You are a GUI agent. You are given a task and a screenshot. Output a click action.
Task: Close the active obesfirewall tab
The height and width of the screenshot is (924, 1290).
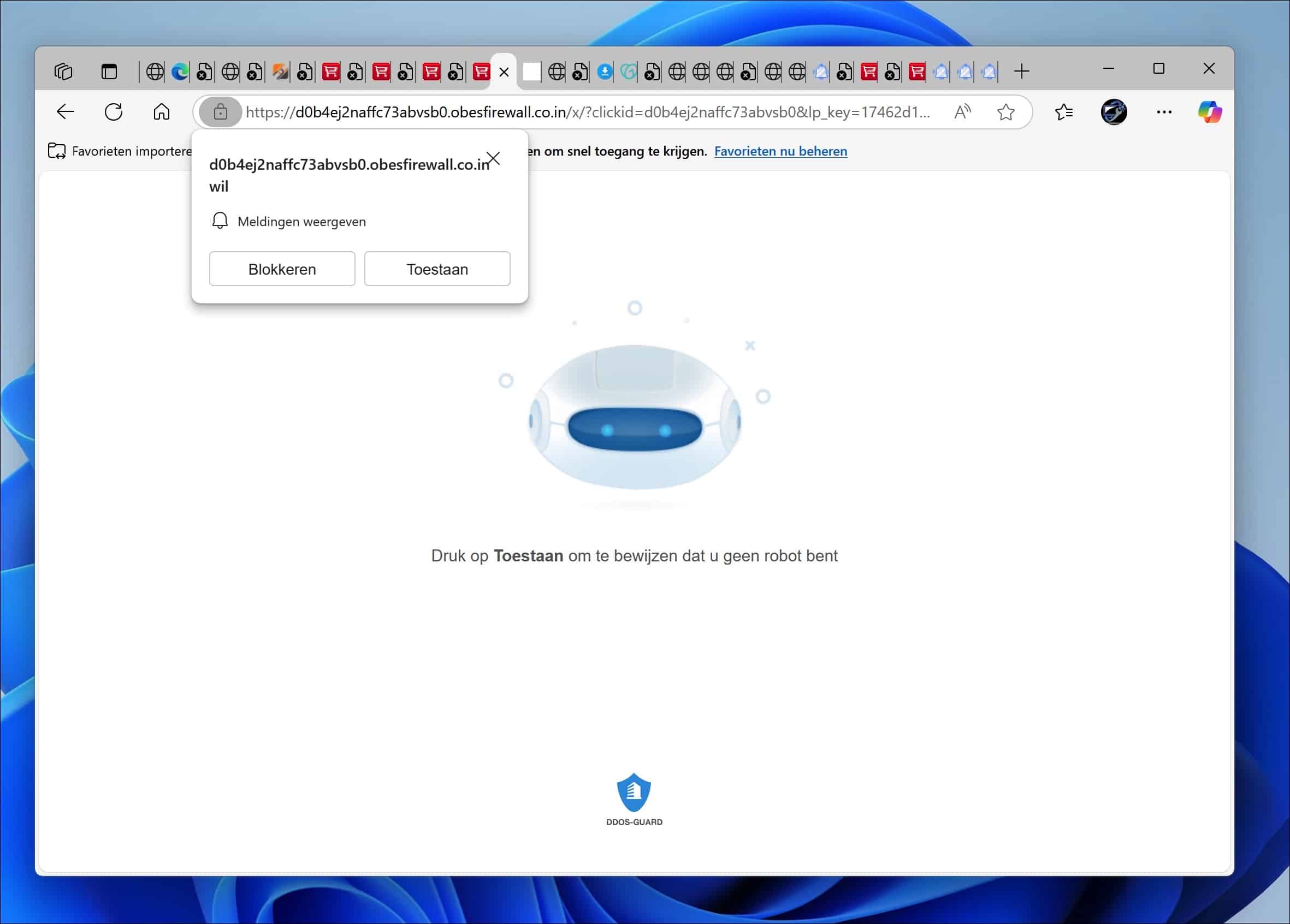(x=503, y=72)
